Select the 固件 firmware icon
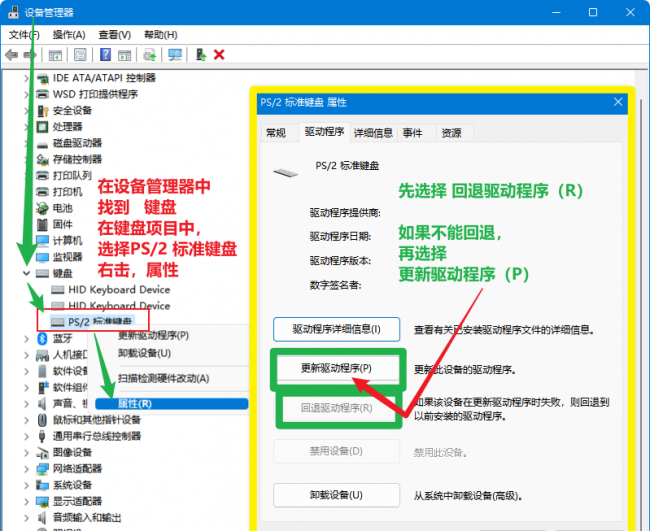 coord(42,225)
